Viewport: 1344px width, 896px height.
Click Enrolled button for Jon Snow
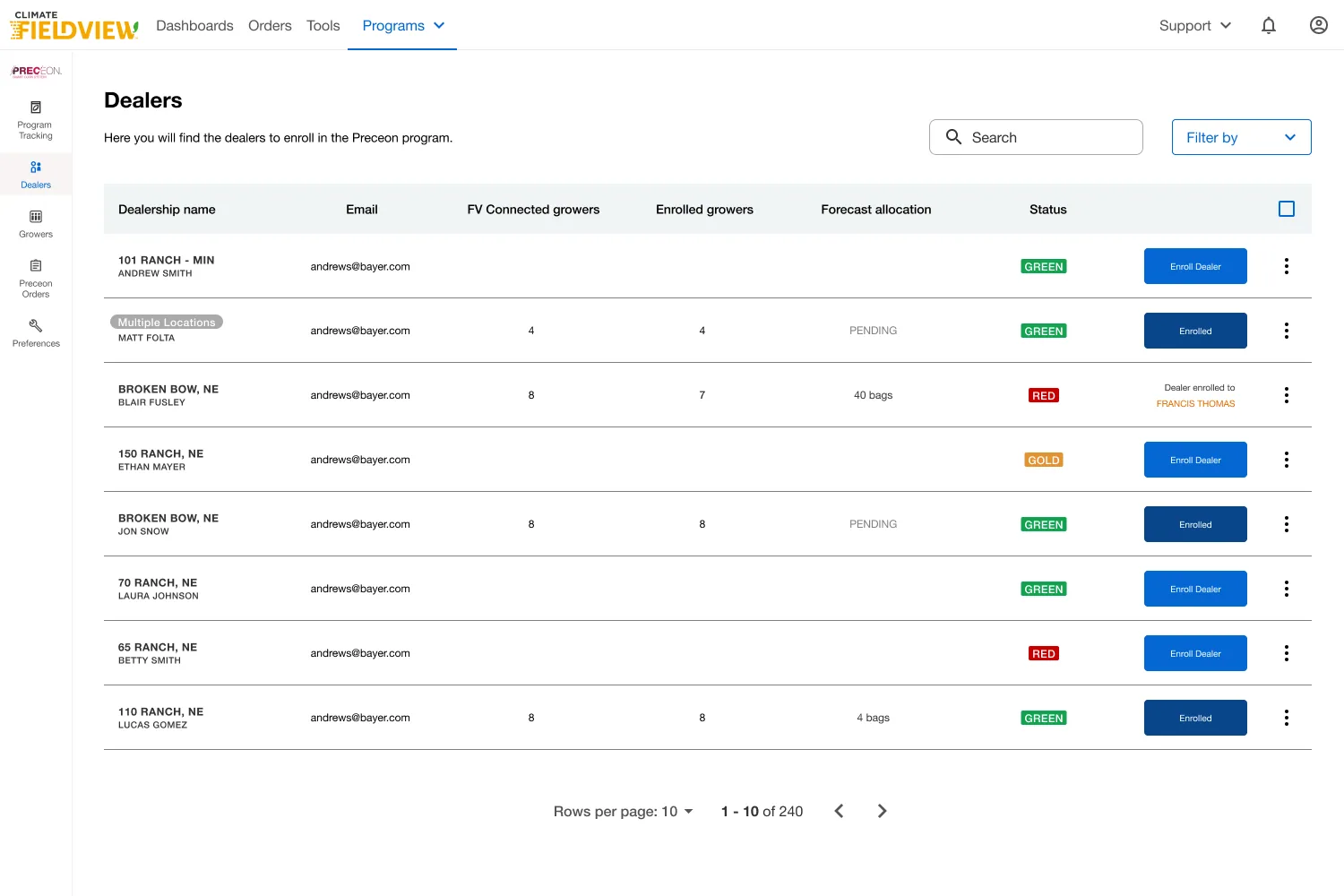[1195, 524]
